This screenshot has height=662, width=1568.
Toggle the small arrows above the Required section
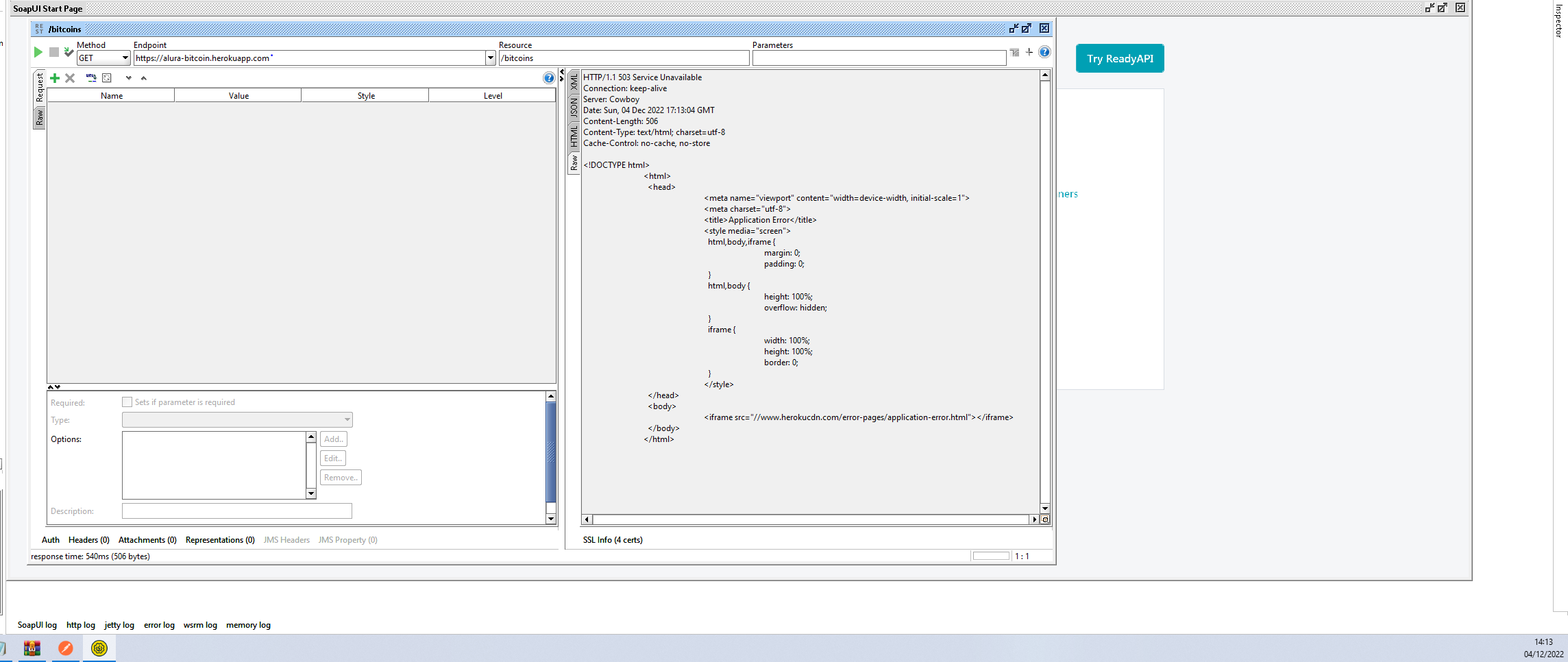54,387
